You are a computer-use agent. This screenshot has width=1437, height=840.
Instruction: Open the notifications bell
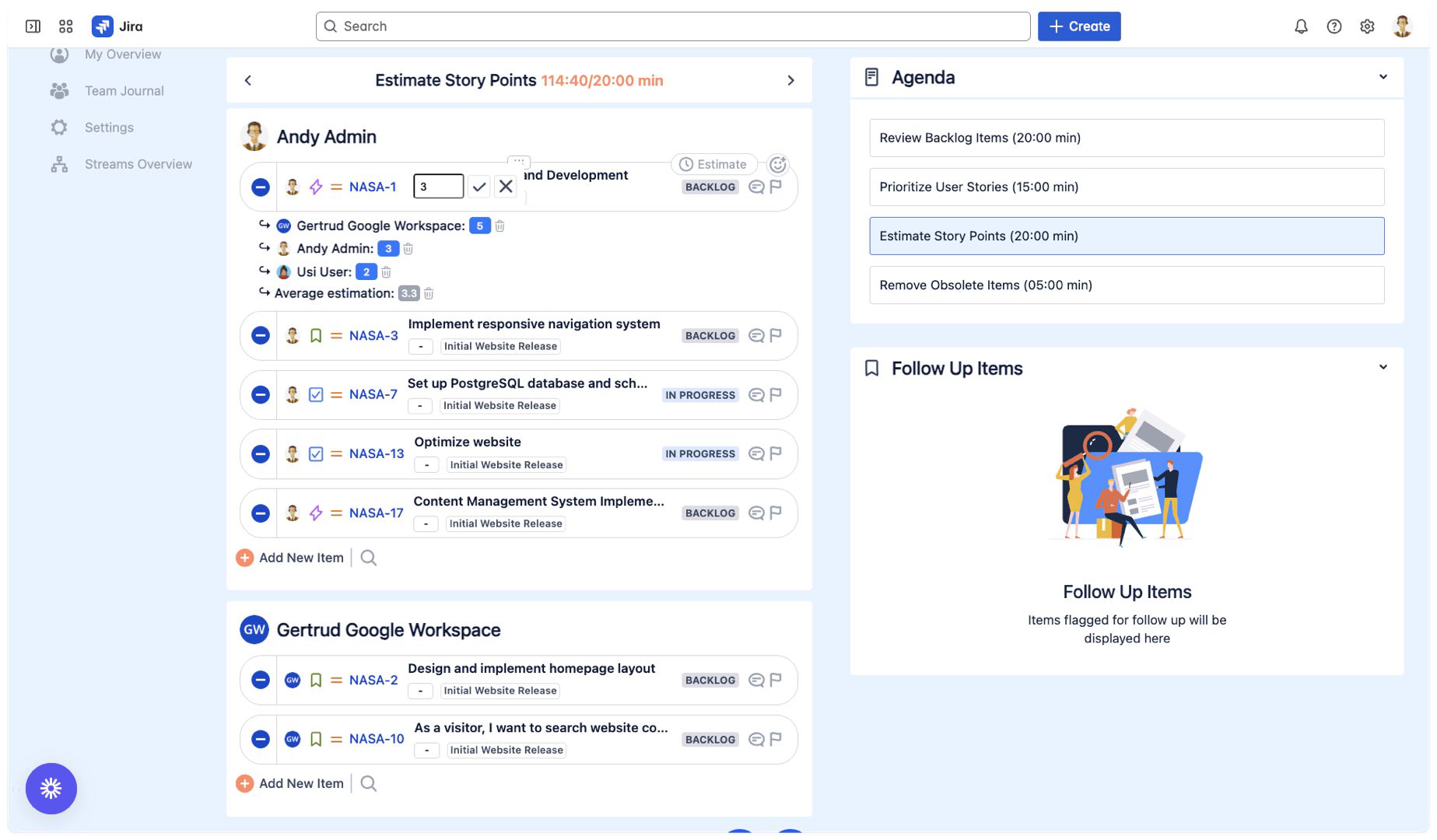[x=1301, y=26]
